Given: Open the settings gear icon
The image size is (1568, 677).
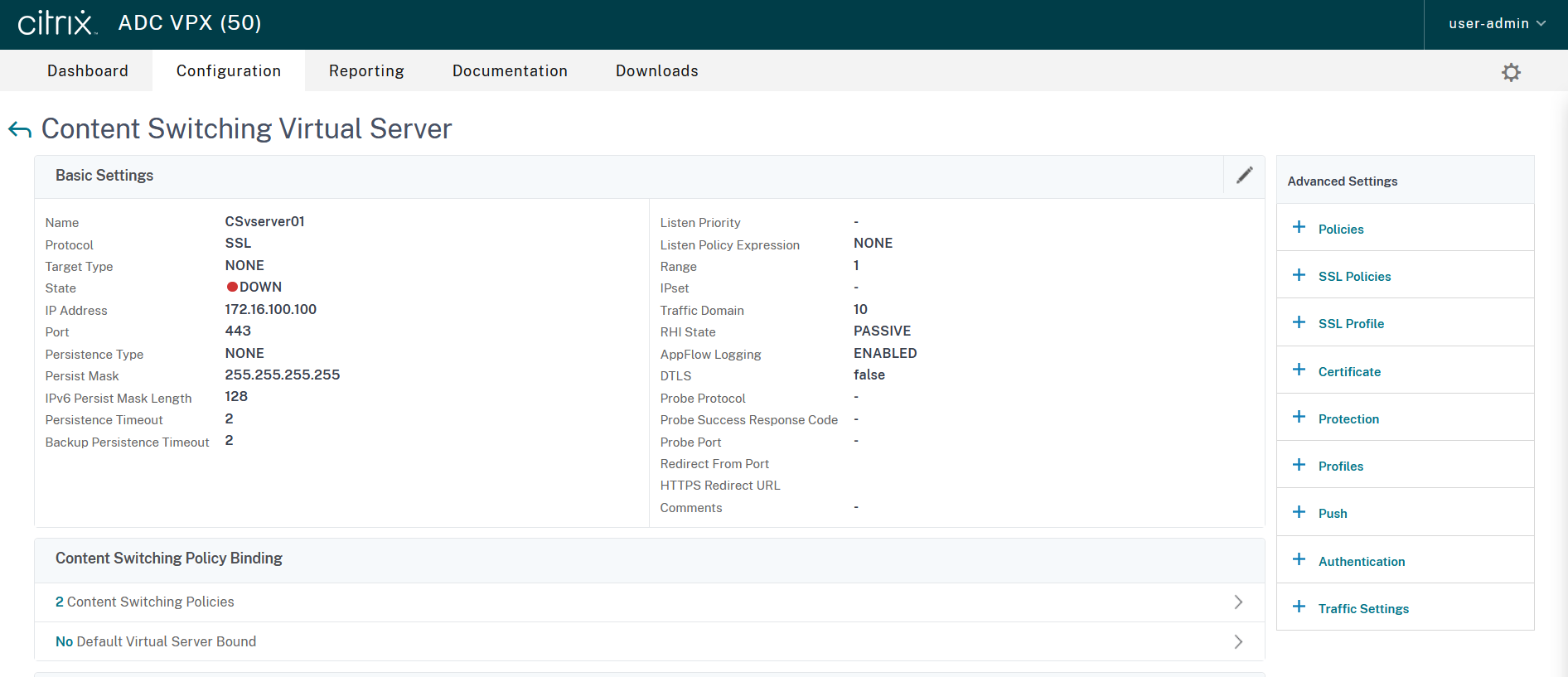Looking at the screenshot, I should [x=1511, y=72].
